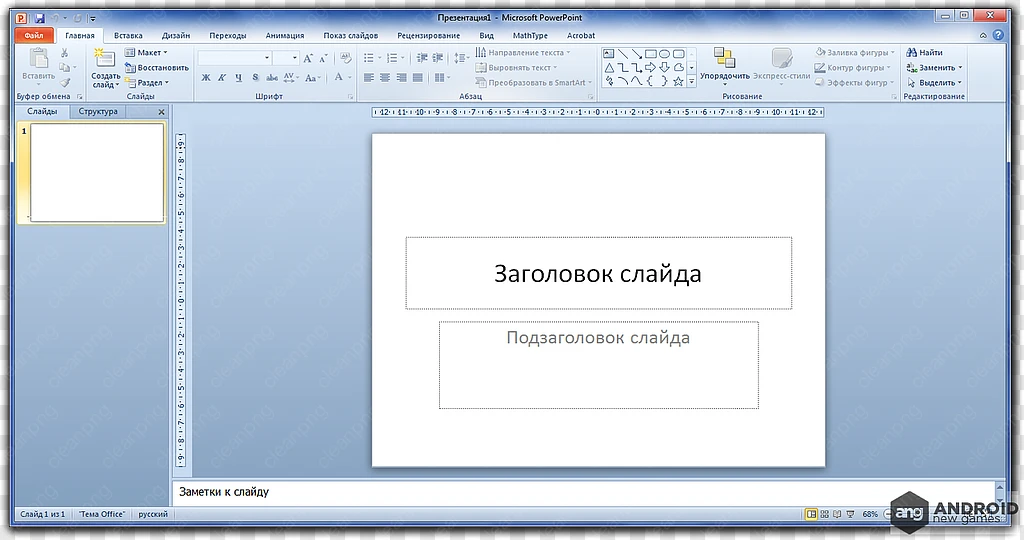
Task: Select the right arrow shape in the gallery
Action: [x=650, y=67]
